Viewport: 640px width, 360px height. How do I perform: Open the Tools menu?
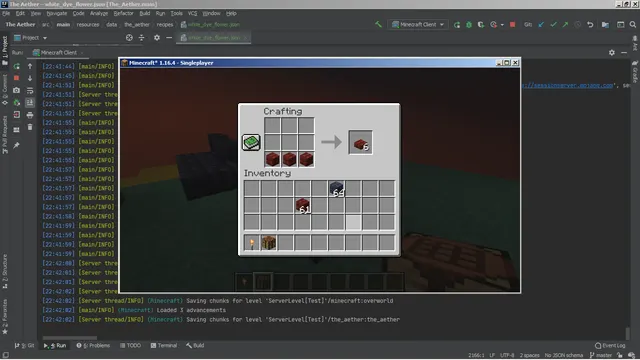pyautogui.click(x=176, y=13)
